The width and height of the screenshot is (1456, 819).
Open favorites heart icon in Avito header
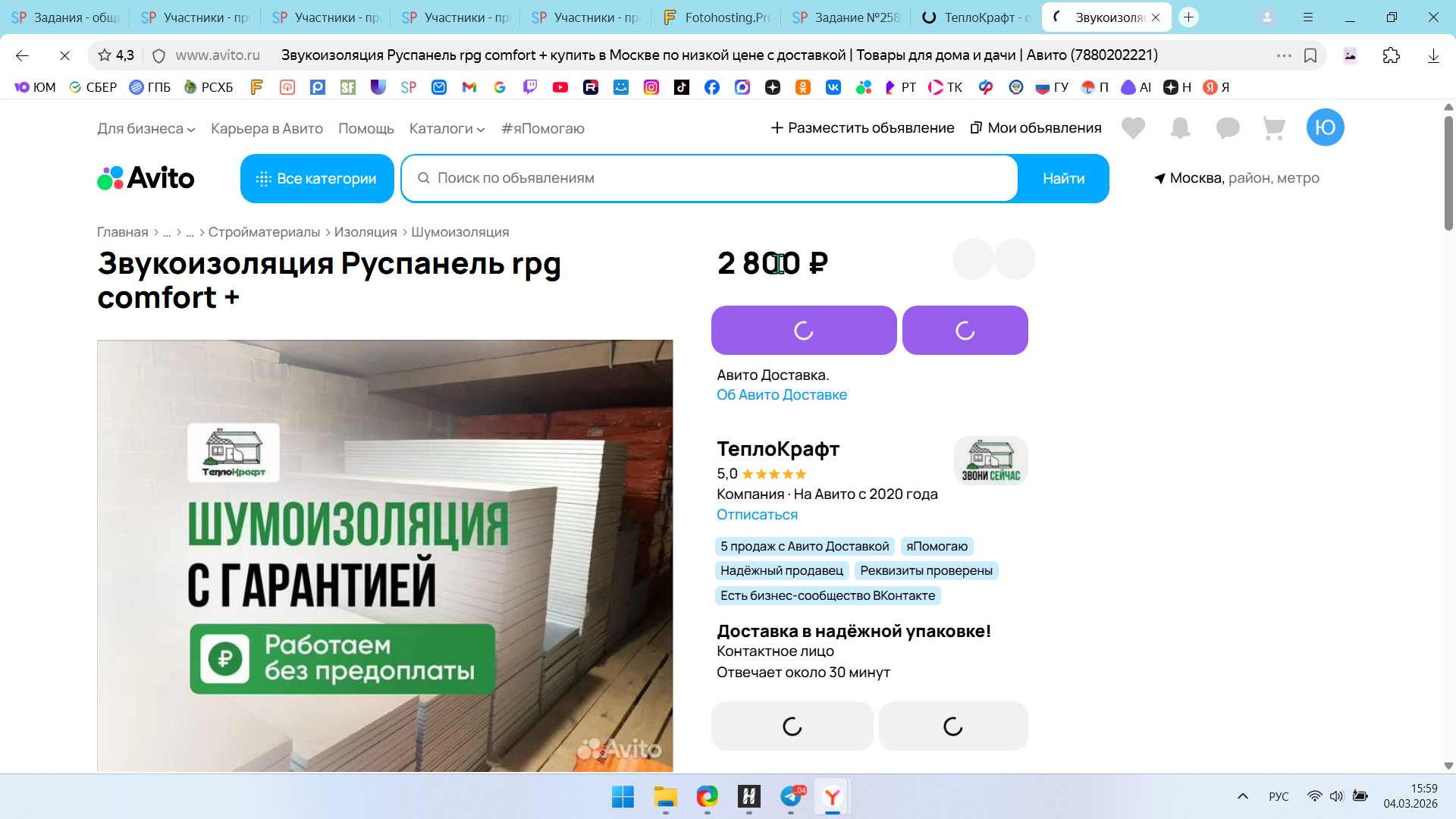1133,128
